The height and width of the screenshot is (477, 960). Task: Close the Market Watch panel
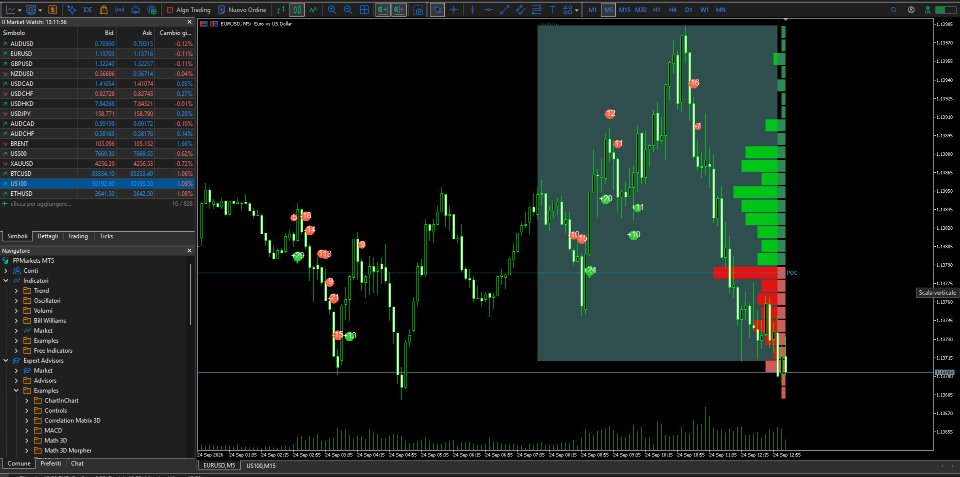tap(189, 21)
